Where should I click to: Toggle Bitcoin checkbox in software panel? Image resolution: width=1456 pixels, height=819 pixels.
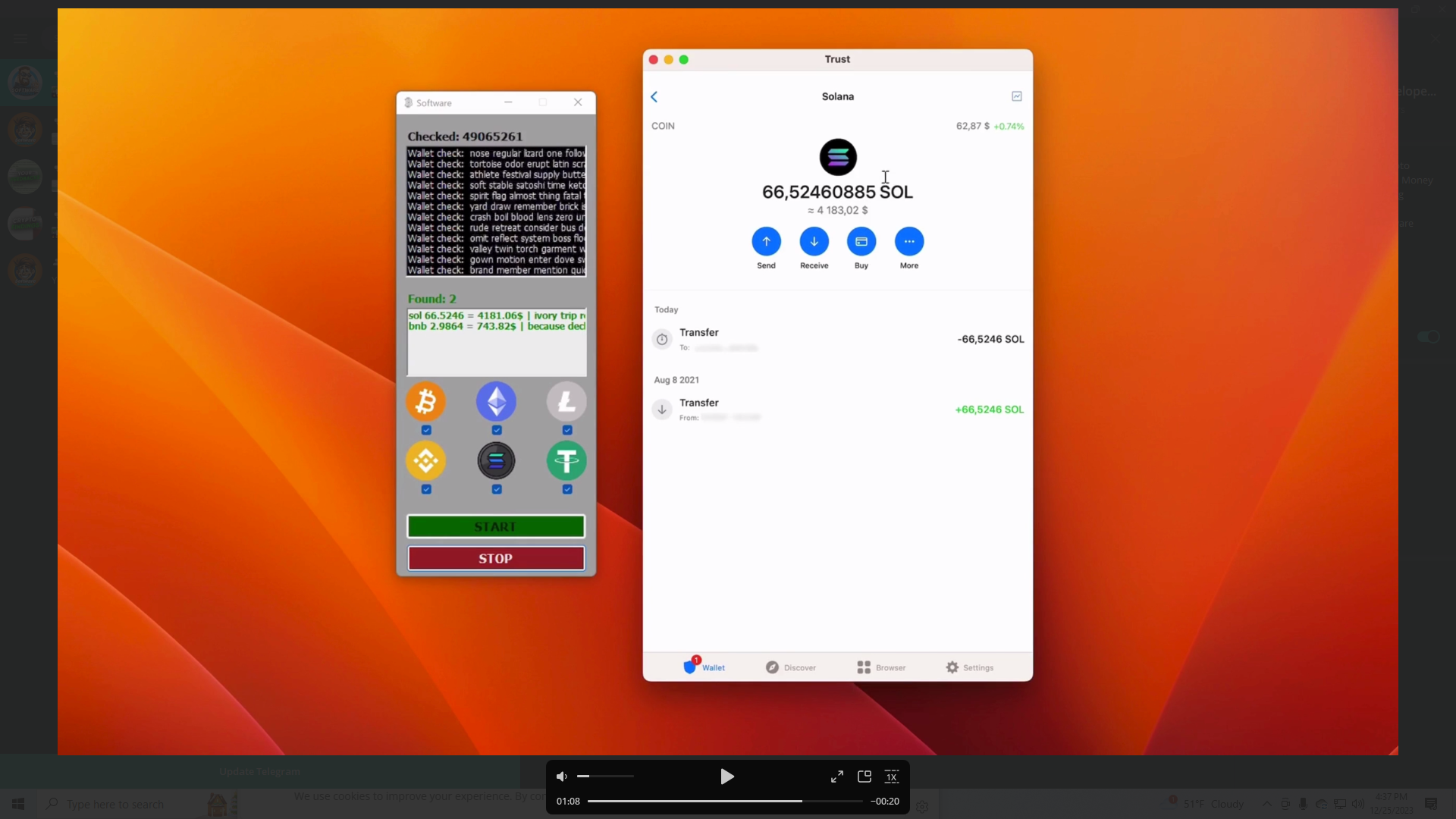point(426,430)
